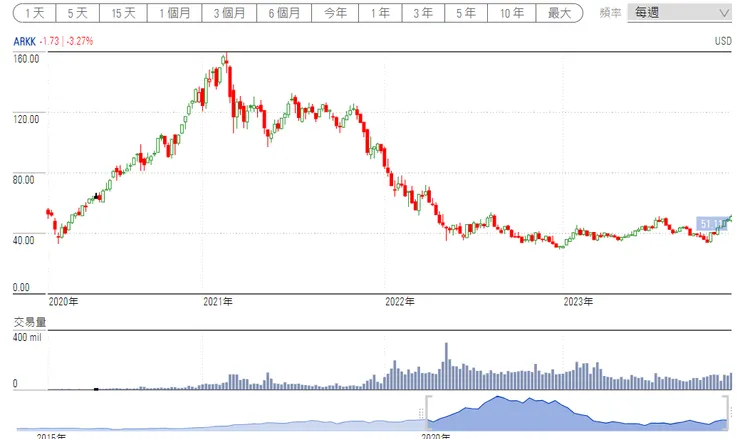740x439 pixels.
Task: Click the 2021年 x-axis label
Action: (218, 302)
